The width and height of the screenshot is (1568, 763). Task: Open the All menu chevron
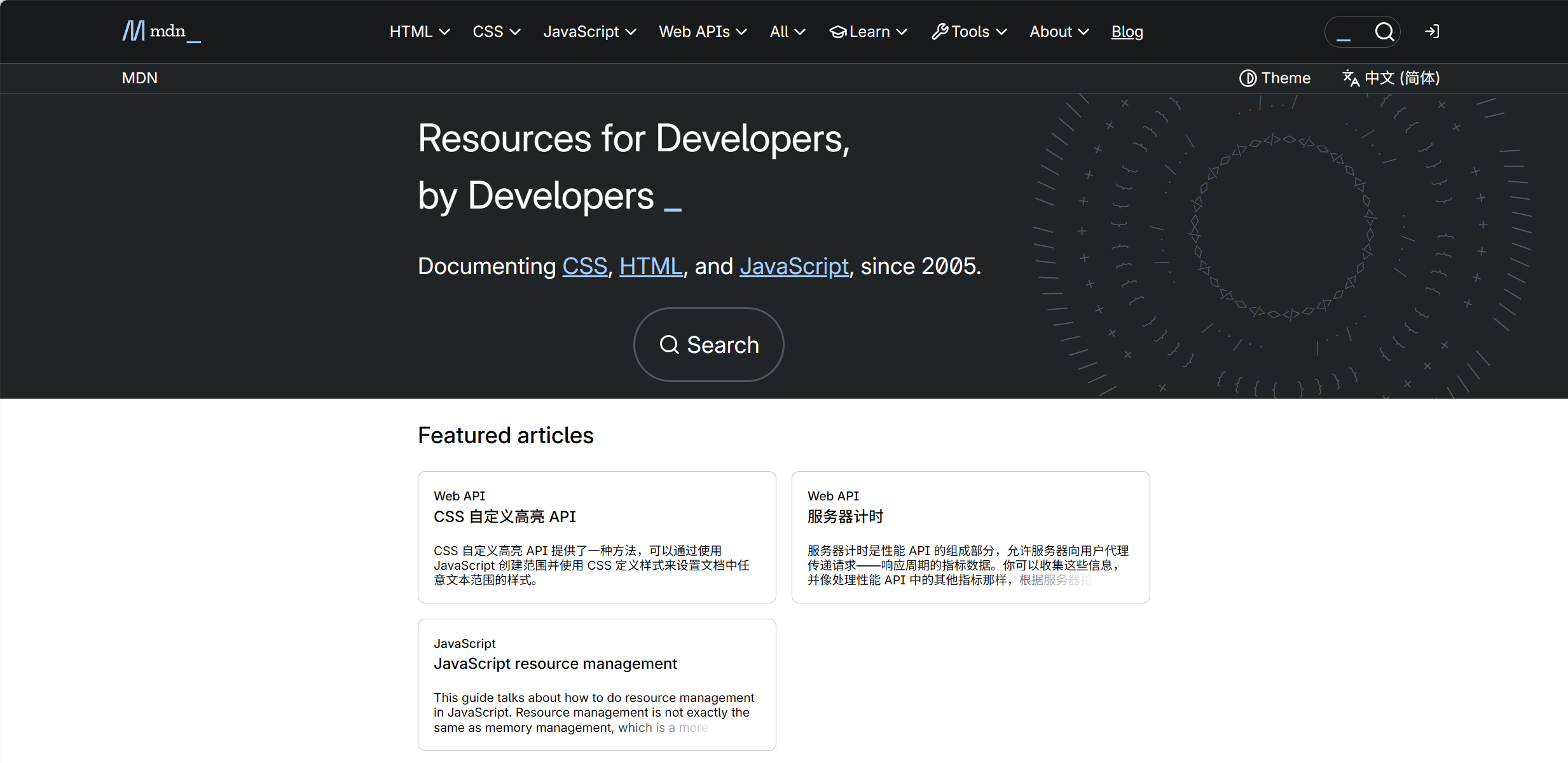[800, 31]
